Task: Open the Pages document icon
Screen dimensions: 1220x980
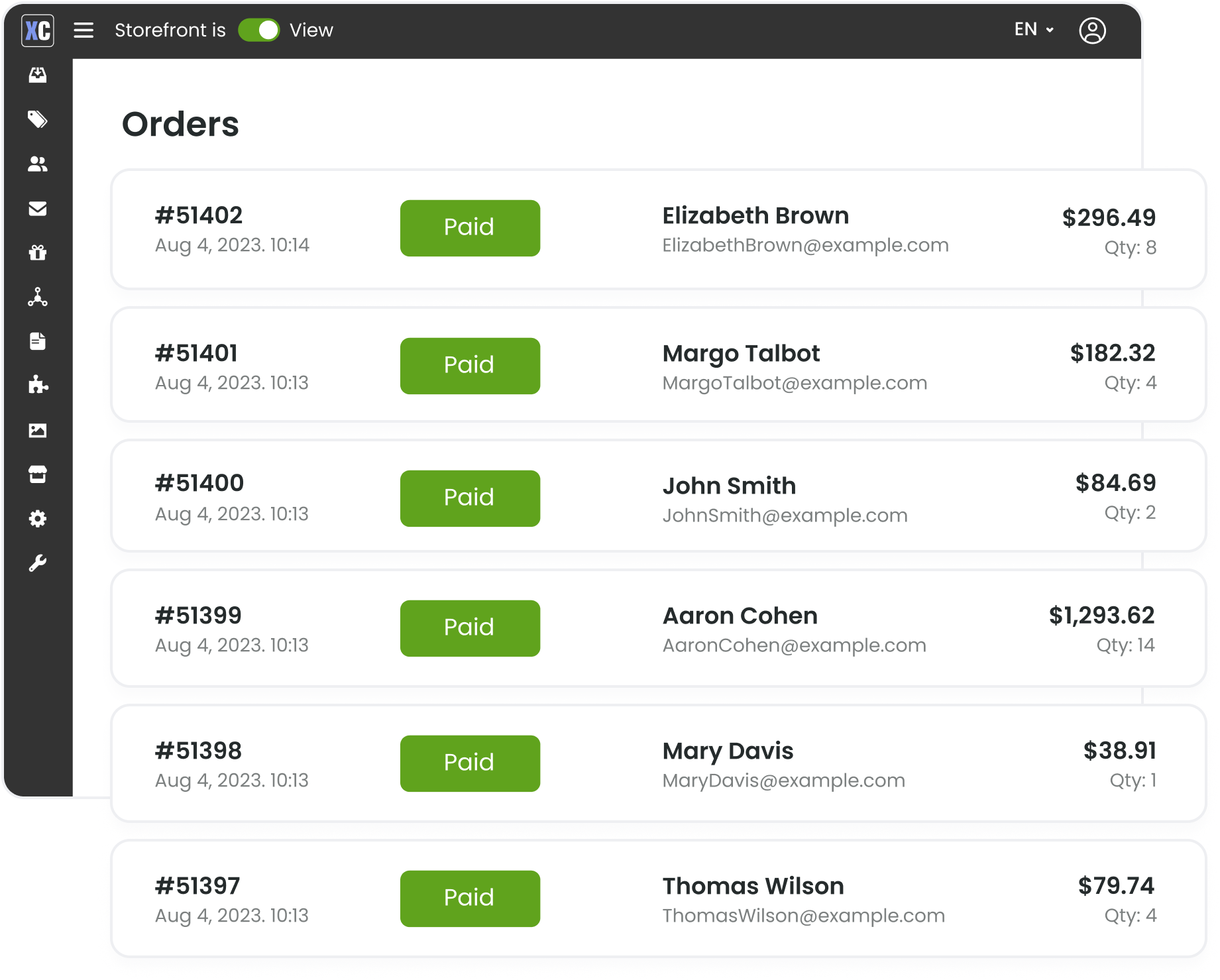Action: point(38,341)
